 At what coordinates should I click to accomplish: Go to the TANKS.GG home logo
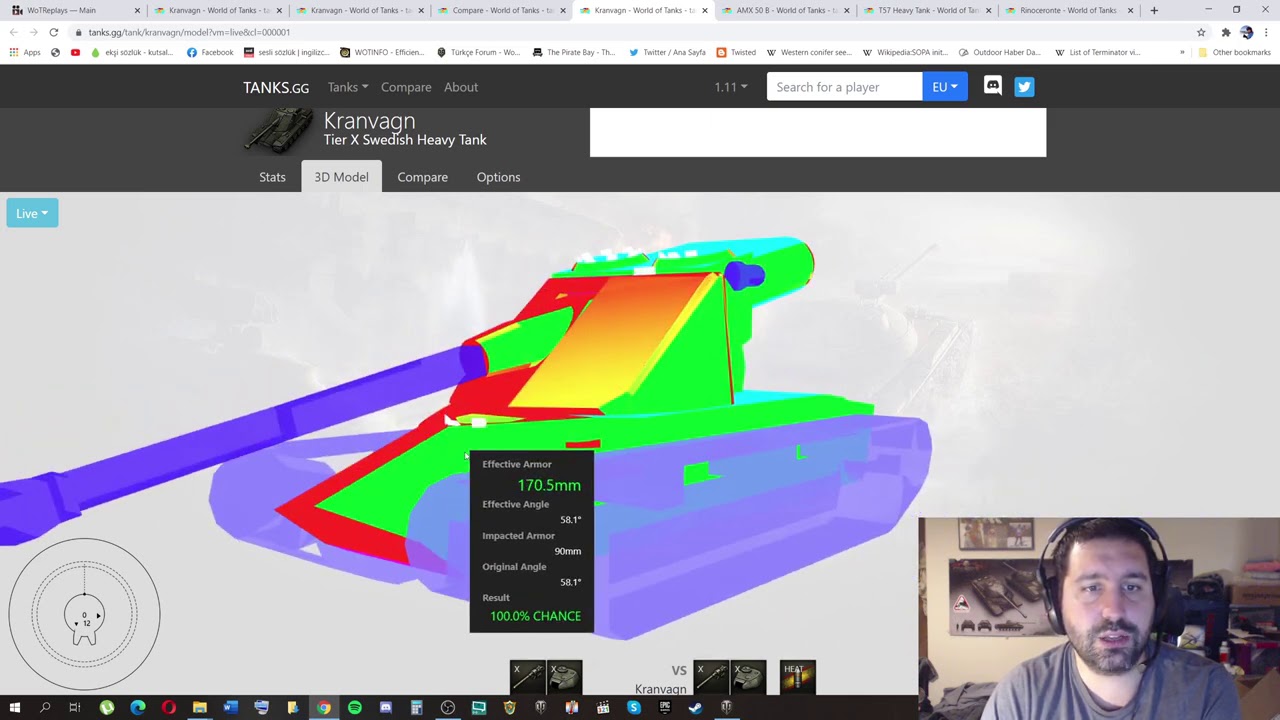coord(276,87)
